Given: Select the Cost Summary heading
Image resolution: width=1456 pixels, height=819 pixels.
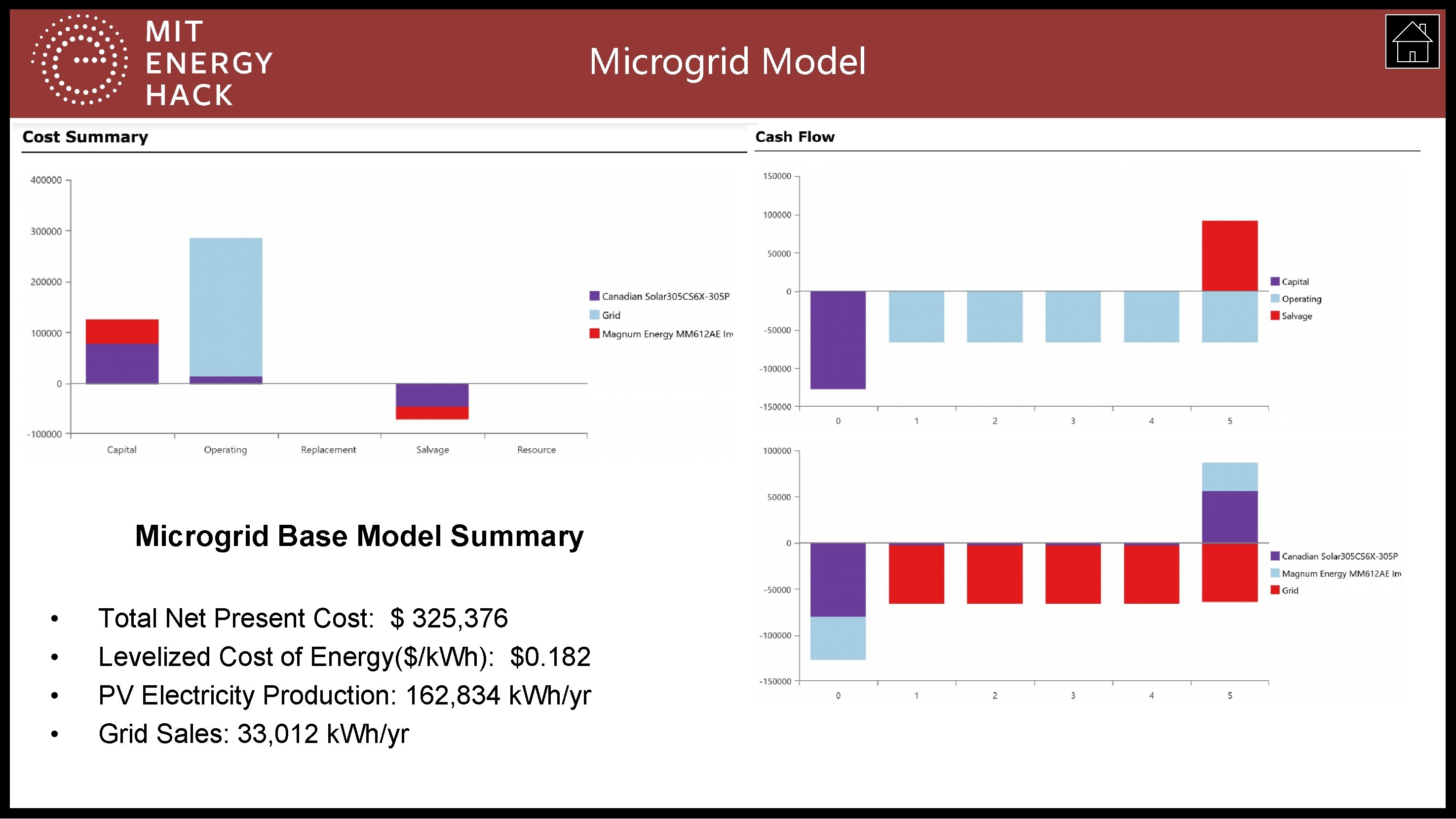Looking at the screenshot, I should 85,137.
